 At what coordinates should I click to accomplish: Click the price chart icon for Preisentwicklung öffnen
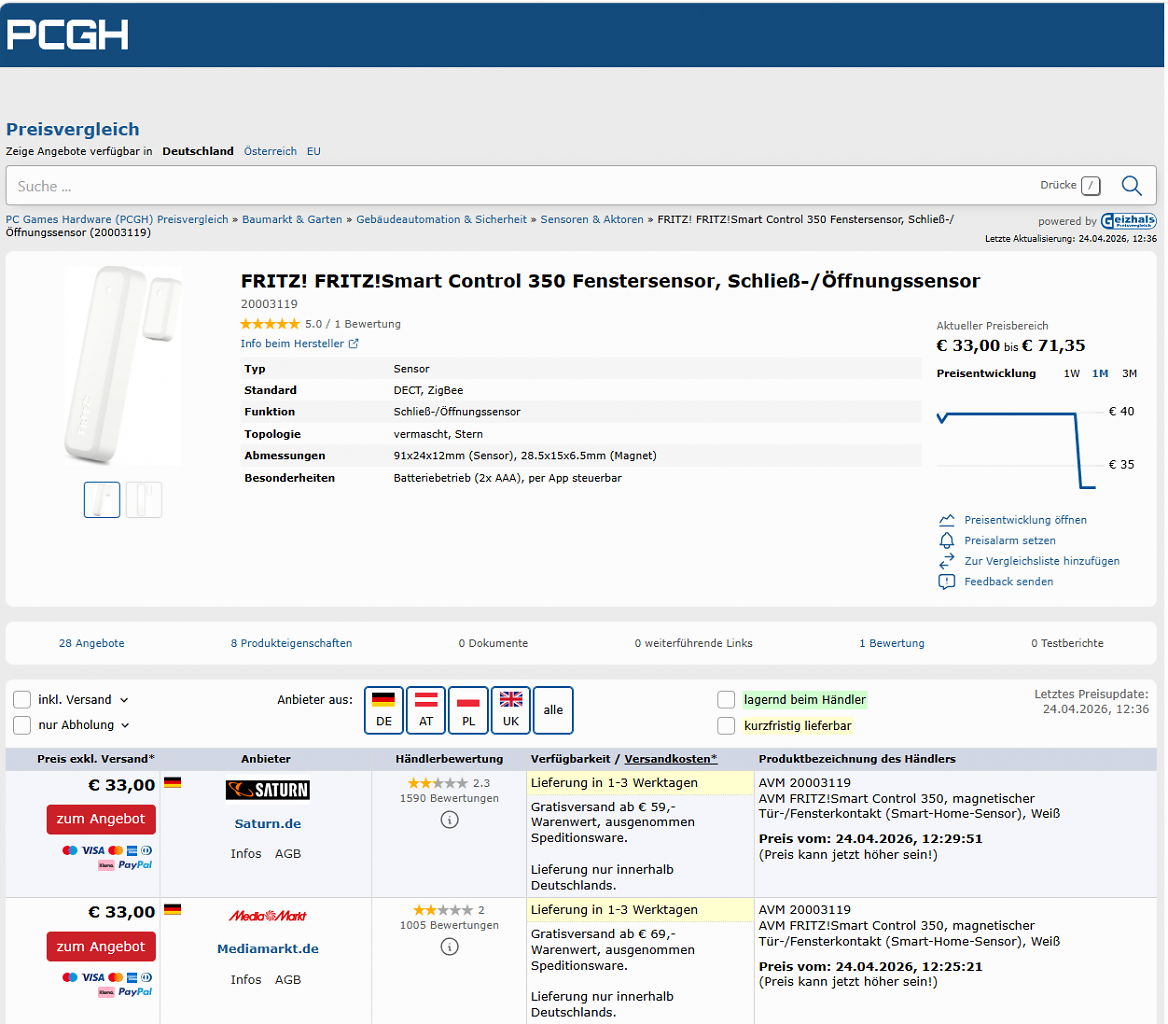click(946, 520)
